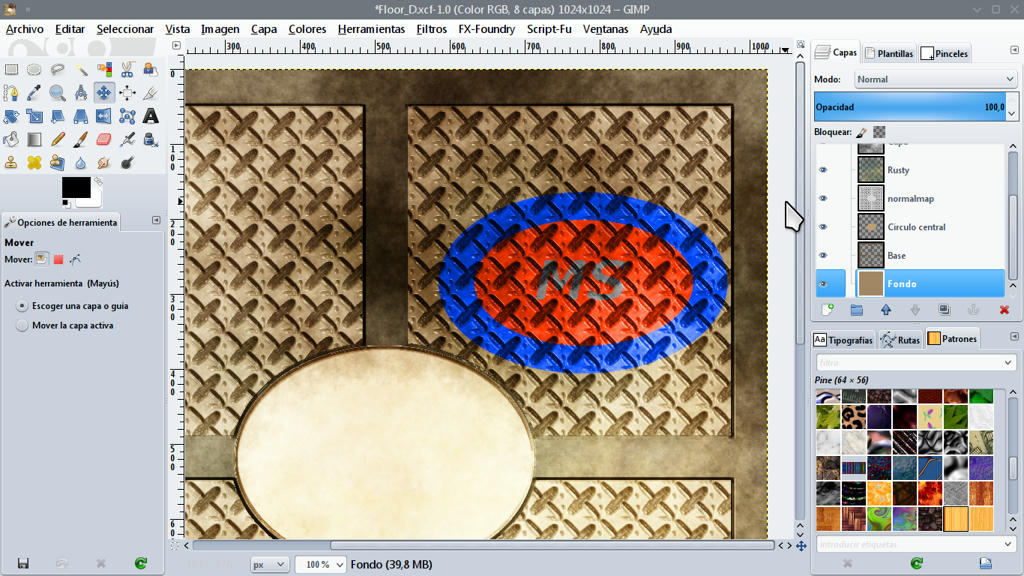The image size is (1024, 576).
Task: Switch to the Pinceles tab
Action: click(944, 54)
